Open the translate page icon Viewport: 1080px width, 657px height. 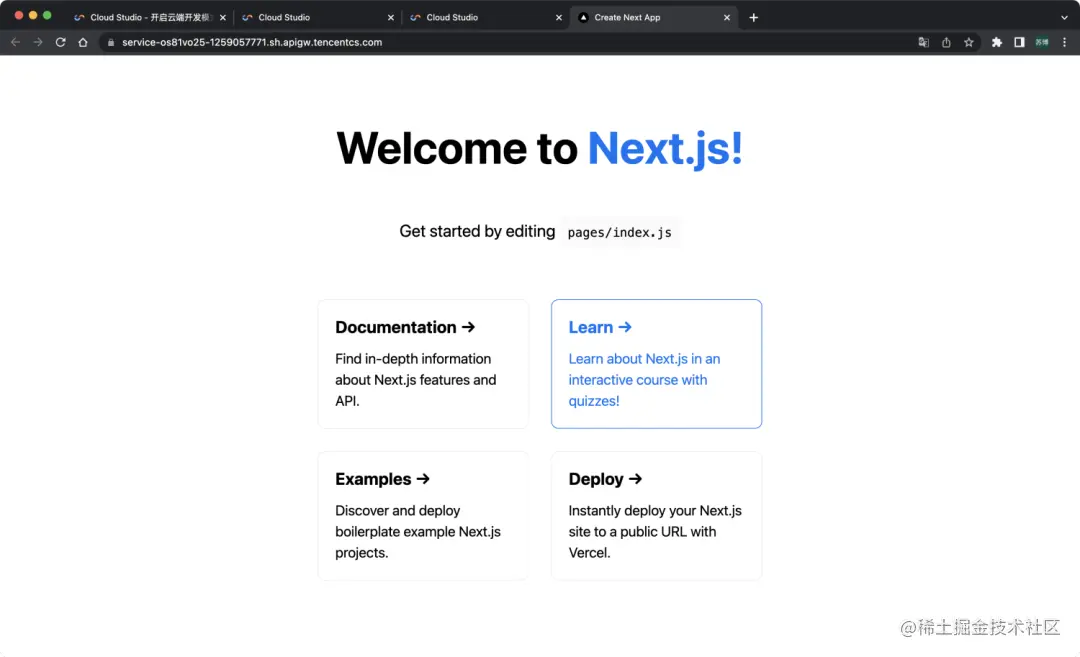924,42
